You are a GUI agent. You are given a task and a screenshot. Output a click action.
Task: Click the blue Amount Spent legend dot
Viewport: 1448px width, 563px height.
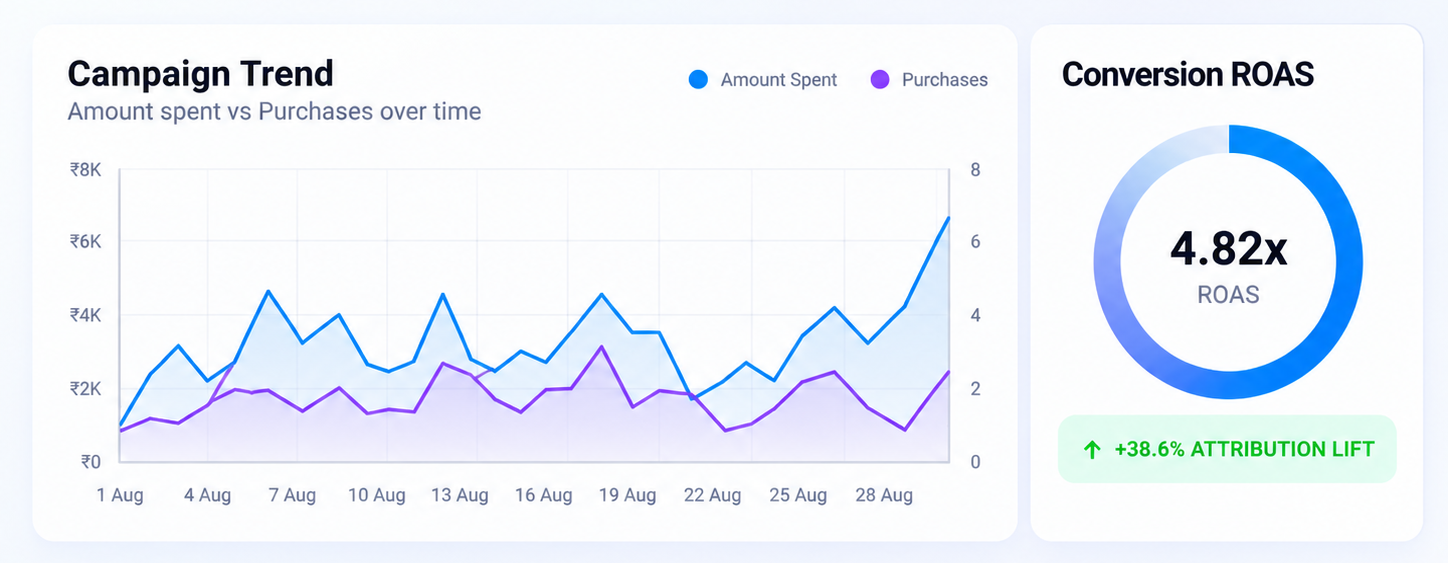pos(698,80)
